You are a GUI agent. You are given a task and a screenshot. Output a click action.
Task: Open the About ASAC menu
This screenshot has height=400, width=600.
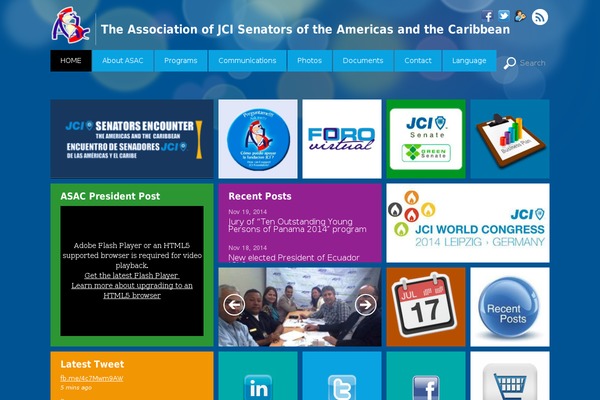point(122,60)
